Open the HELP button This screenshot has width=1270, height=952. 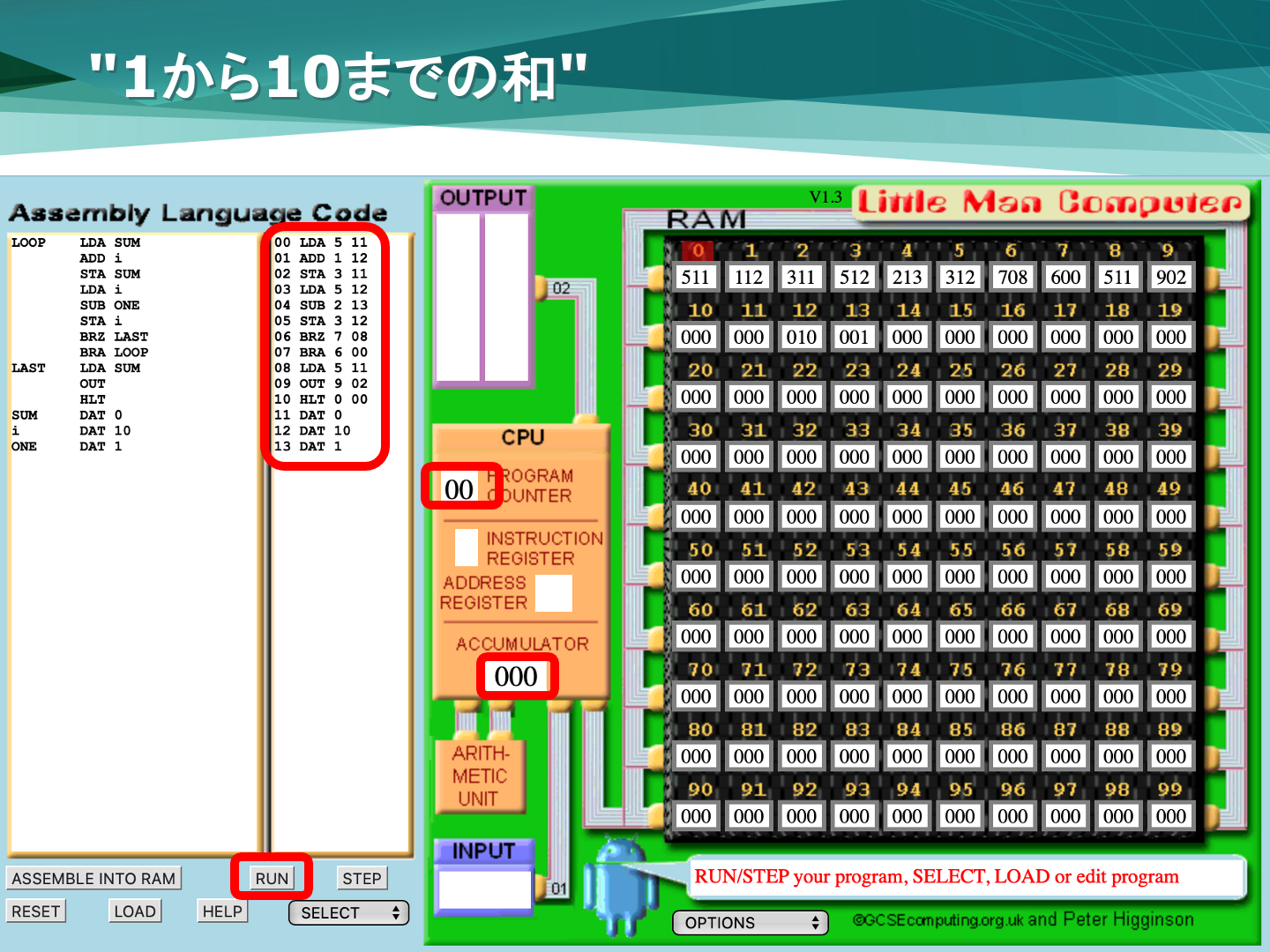coord(222,911)
